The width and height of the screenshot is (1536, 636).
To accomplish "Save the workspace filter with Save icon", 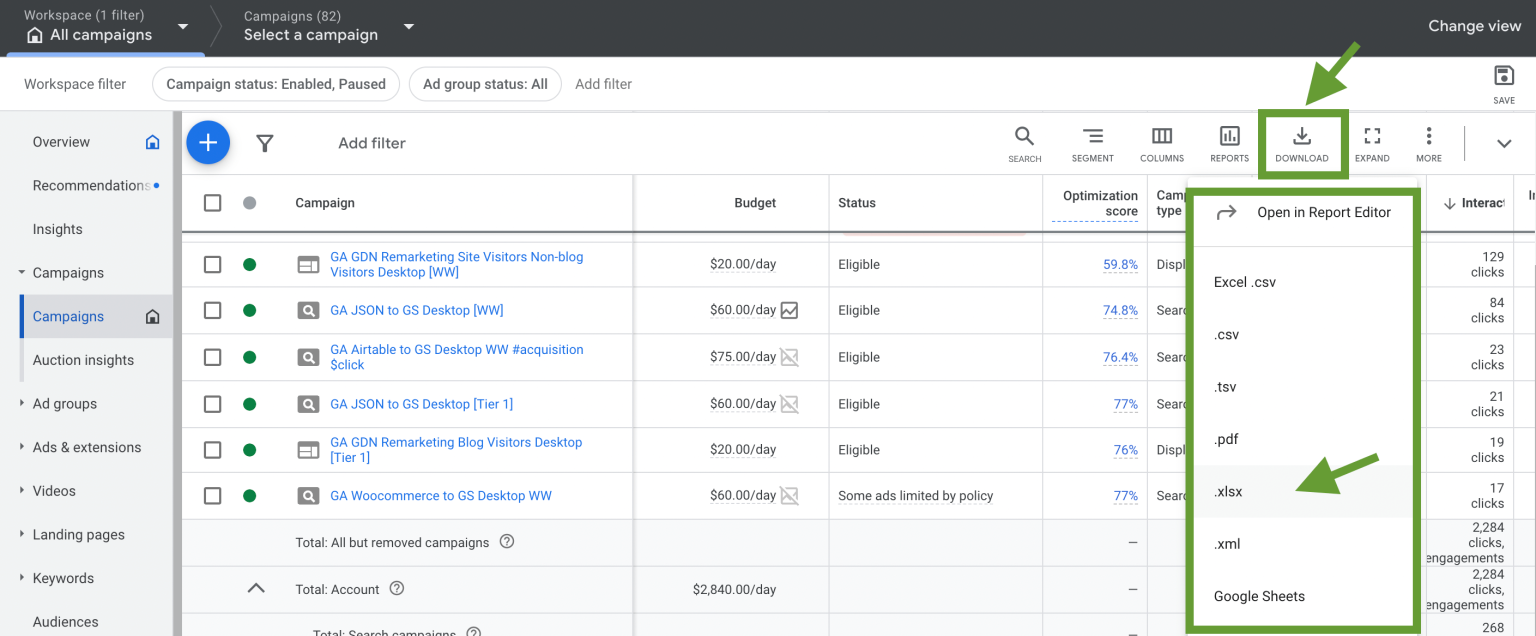I will click(1503, 83).
